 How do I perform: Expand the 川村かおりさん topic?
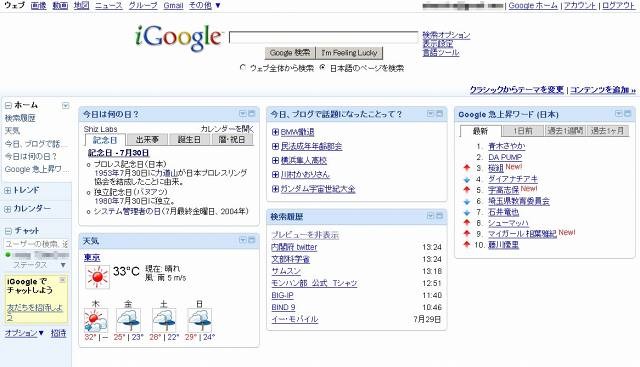pos(275,174)
